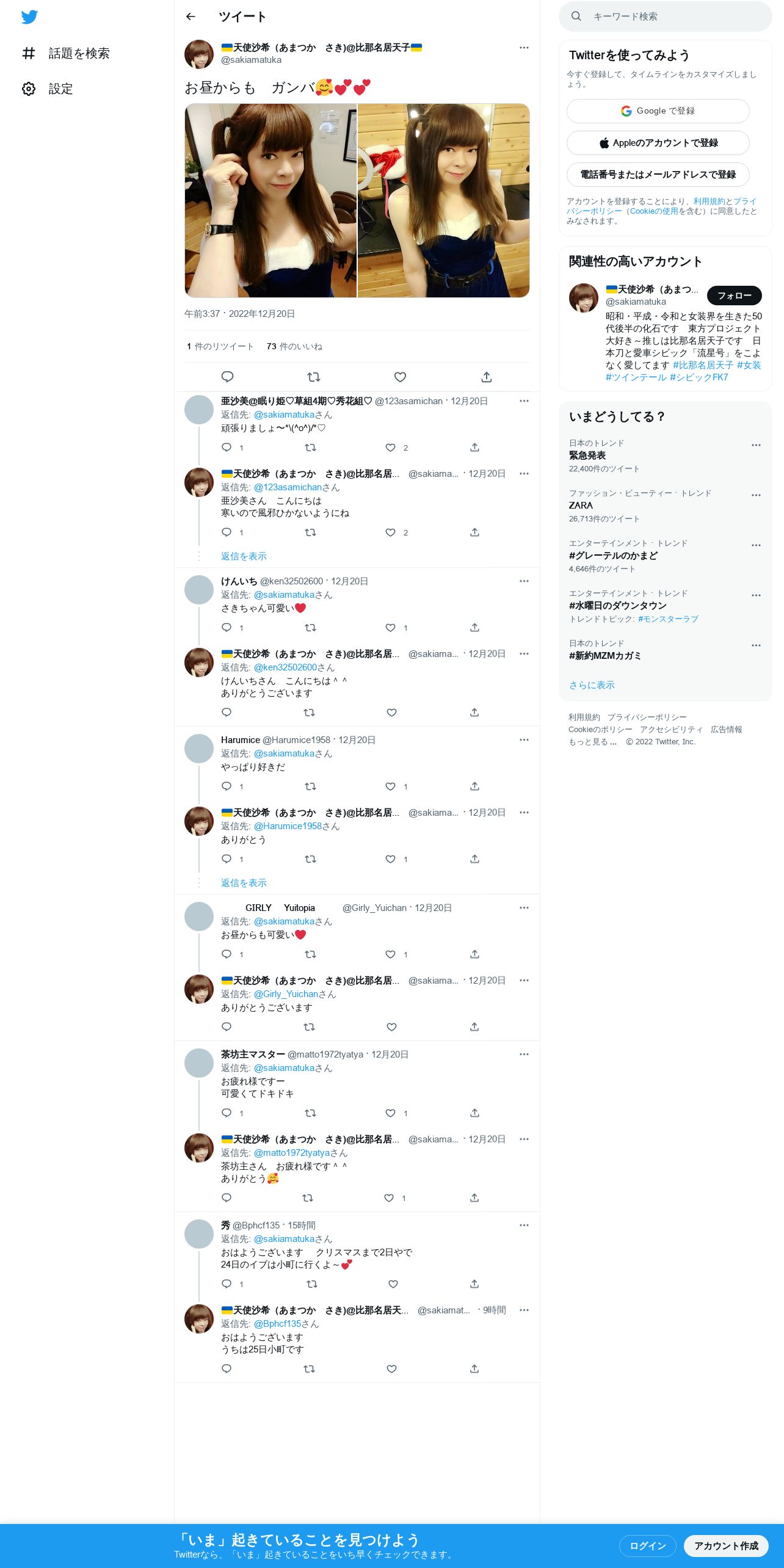The height and width of the screenshot is (1568, 784).
Task: Like the main tweet with heart icon
Action: [400, 377]
